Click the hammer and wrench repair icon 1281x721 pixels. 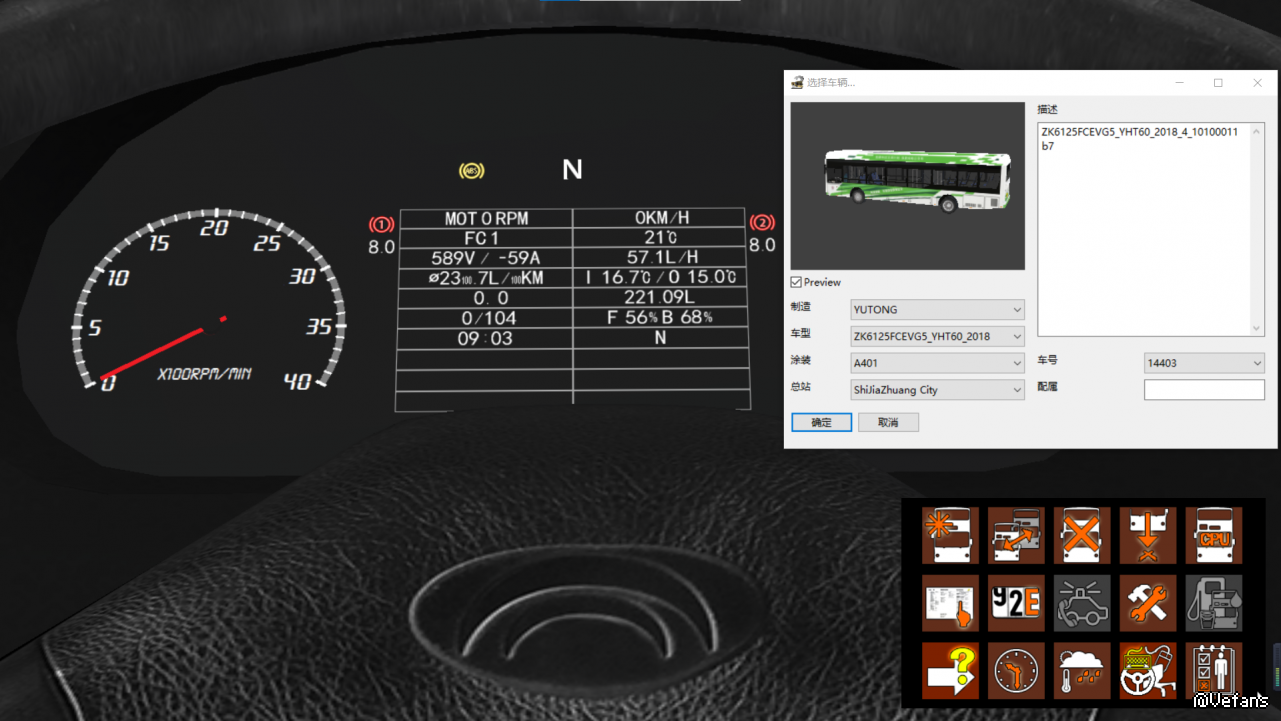pyautogui.click(x=1148, y=603)
